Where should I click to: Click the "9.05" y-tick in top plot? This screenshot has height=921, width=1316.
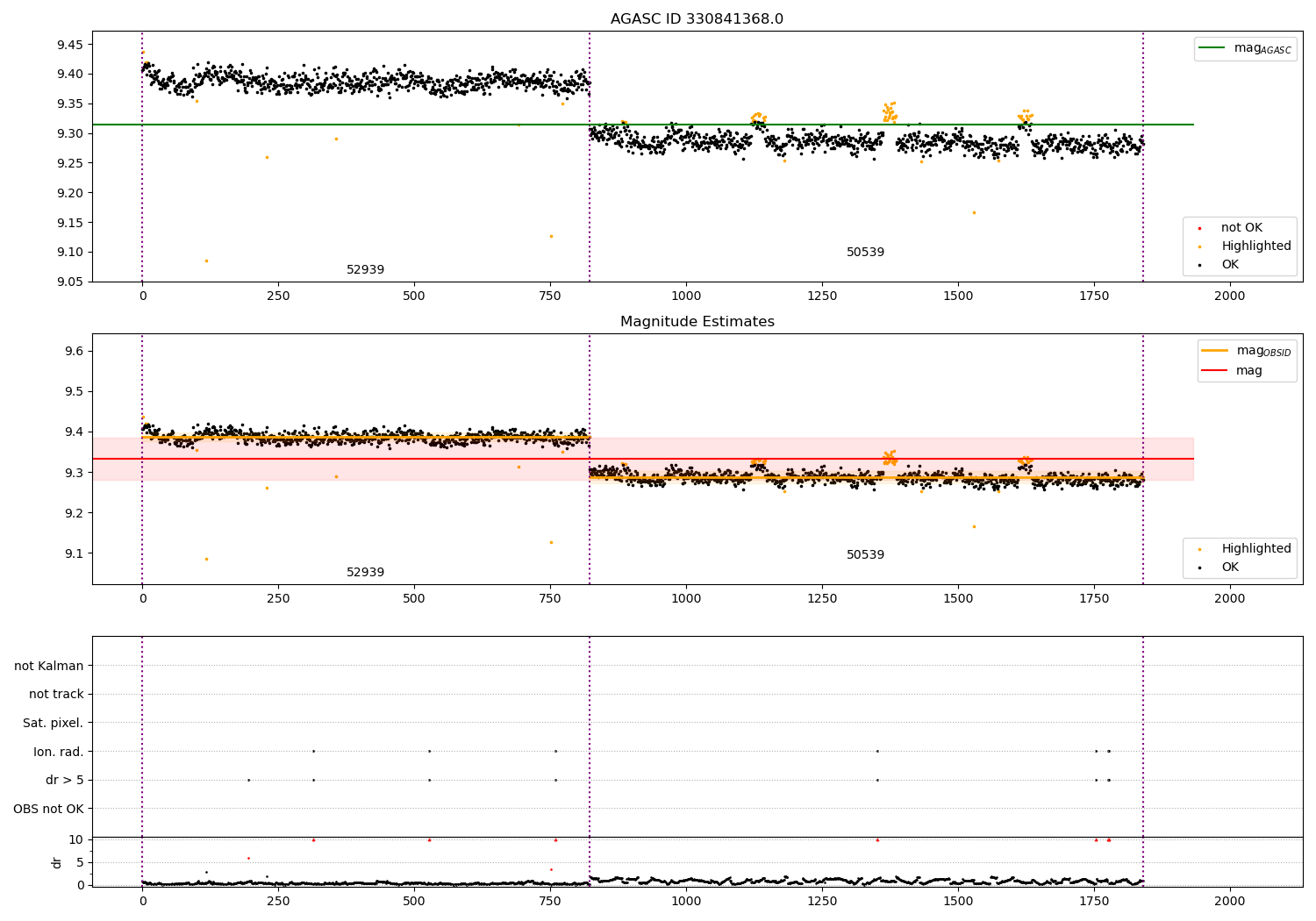(x=70, y=282)
